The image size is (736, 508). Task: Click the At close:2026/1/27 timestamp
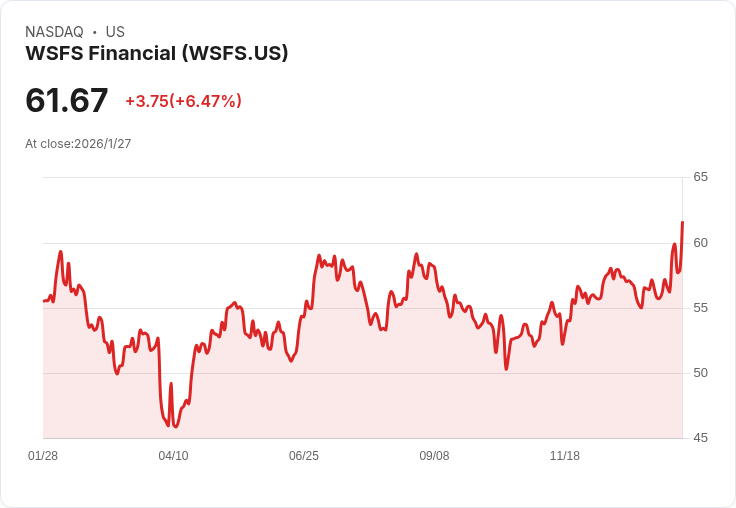coord(78,144)
